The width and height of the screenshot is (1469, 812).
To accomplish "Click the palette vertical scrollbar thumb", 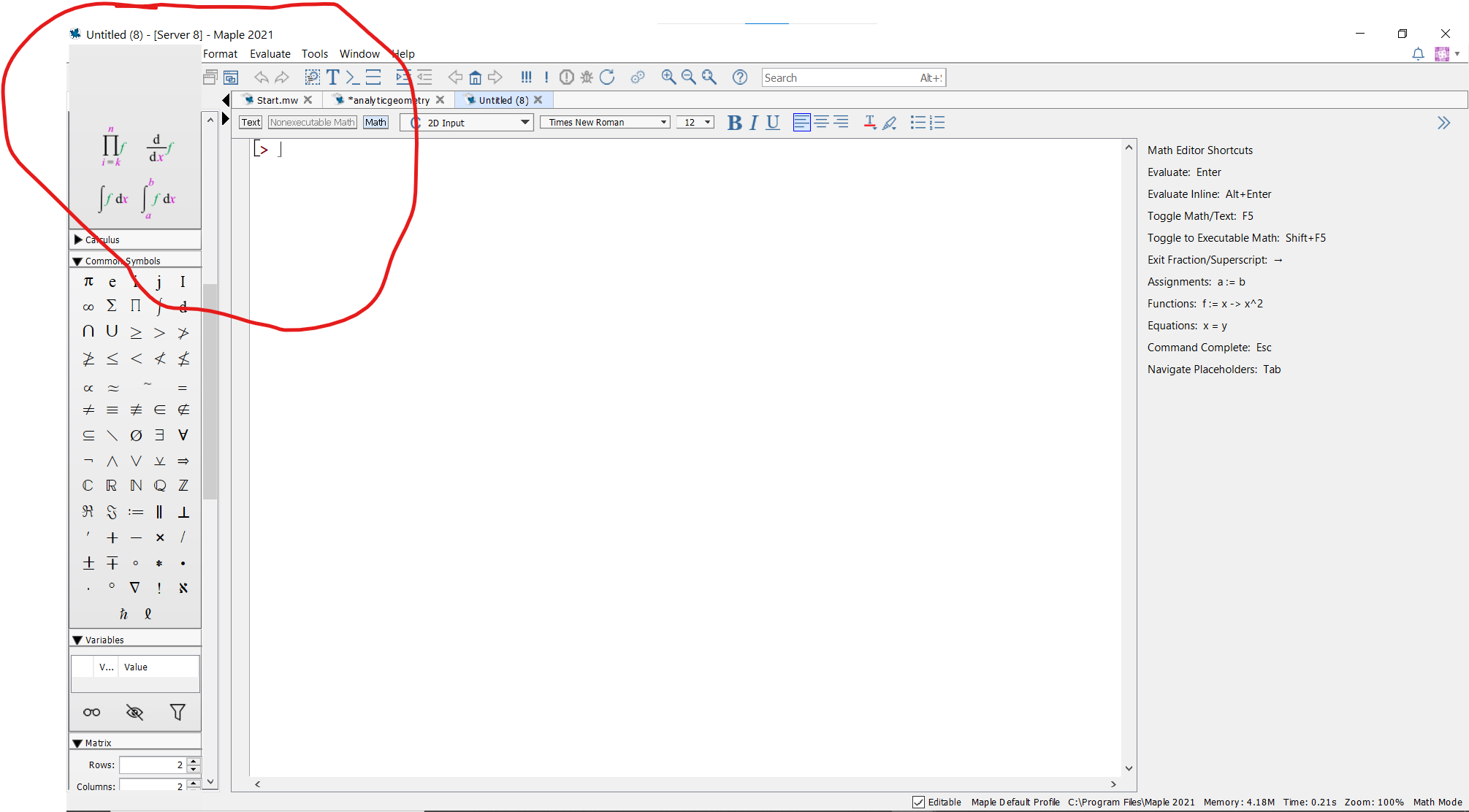I will coord(210,391).
